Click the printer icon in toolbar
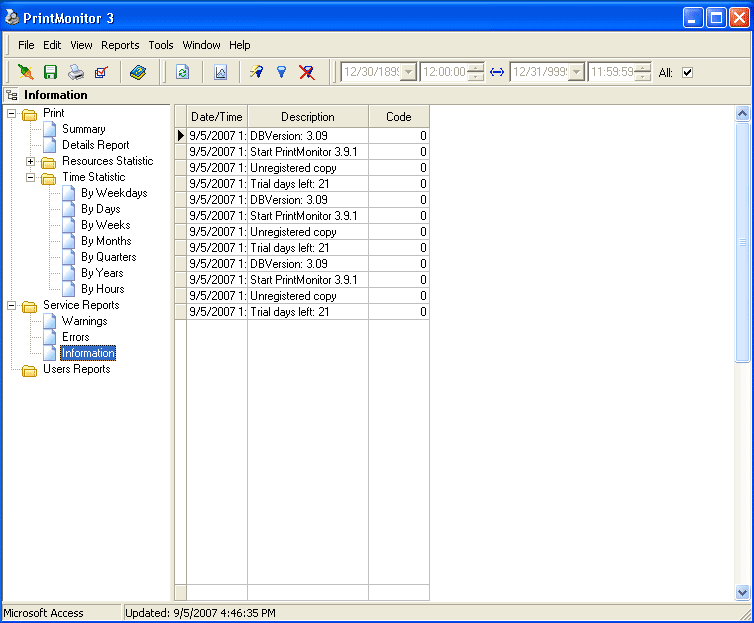The height and width of the screenshot is (623, 754). [x=76, y=72]
